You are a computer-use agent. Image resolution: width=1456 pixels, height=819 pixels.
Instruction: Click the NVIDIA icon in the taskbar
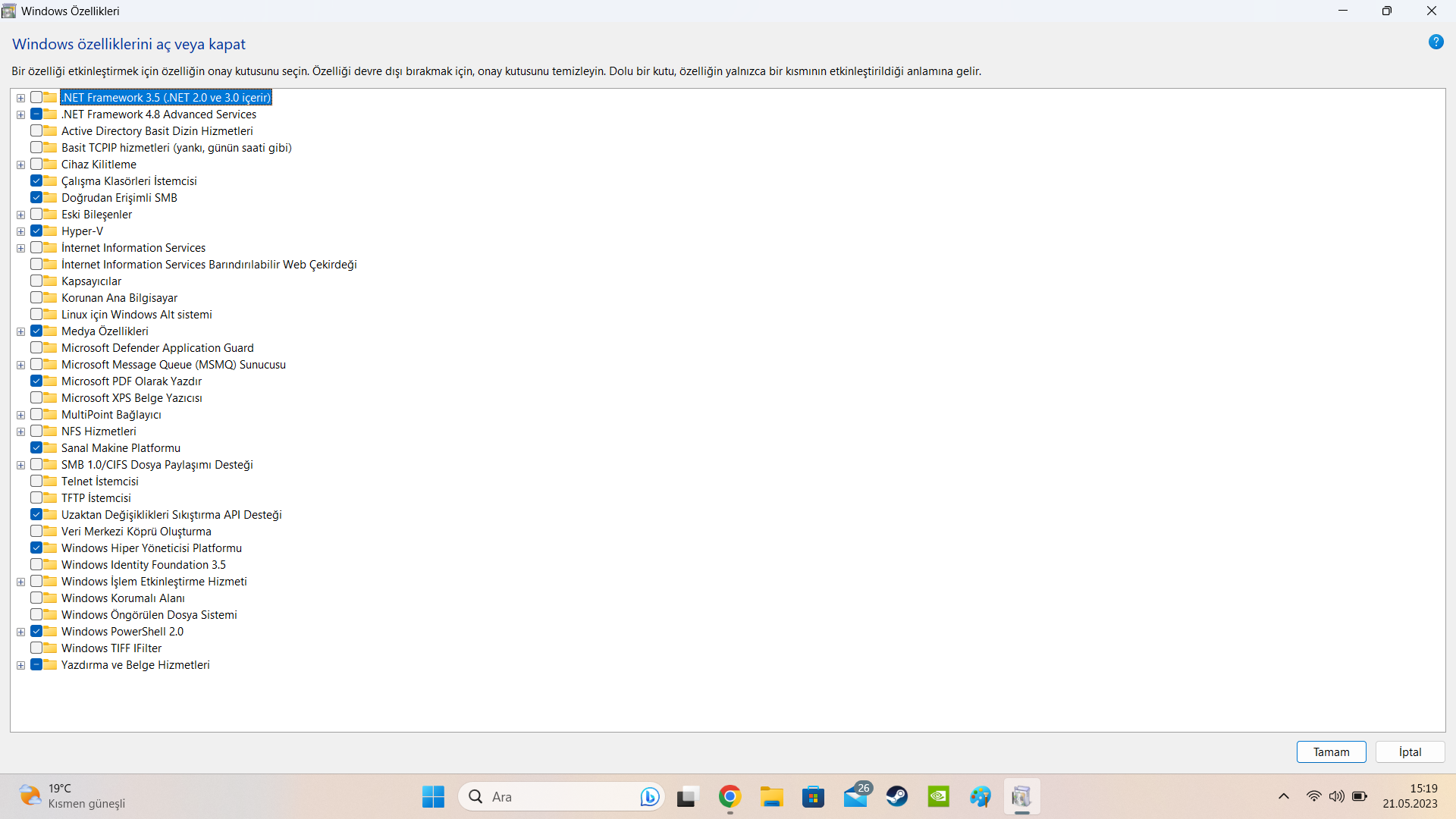click(x=939, y=797)
